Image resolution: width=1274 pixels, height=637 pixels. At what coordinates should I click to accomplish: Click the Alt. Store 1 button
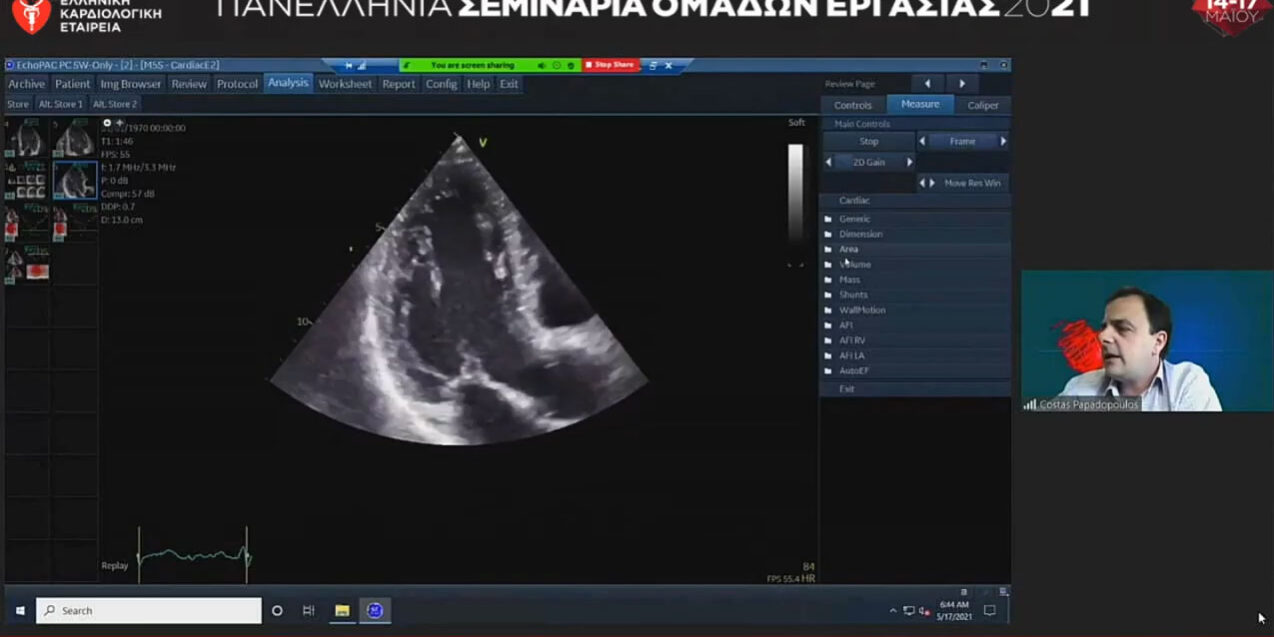[x=60, y=104]
